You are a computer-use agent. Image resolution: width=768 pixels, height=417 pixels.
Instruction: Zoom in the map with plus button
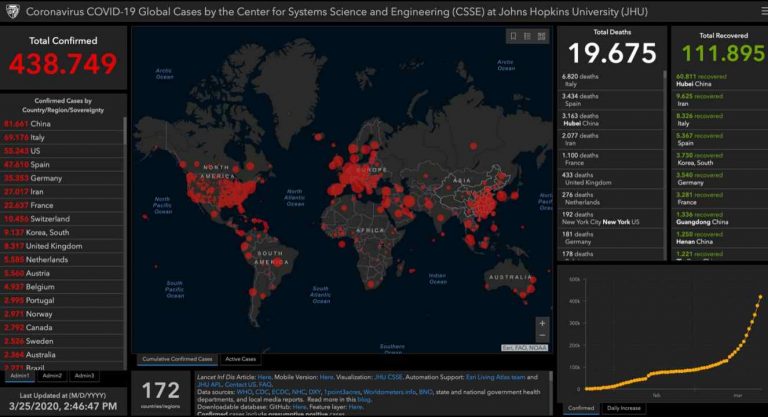542,323
